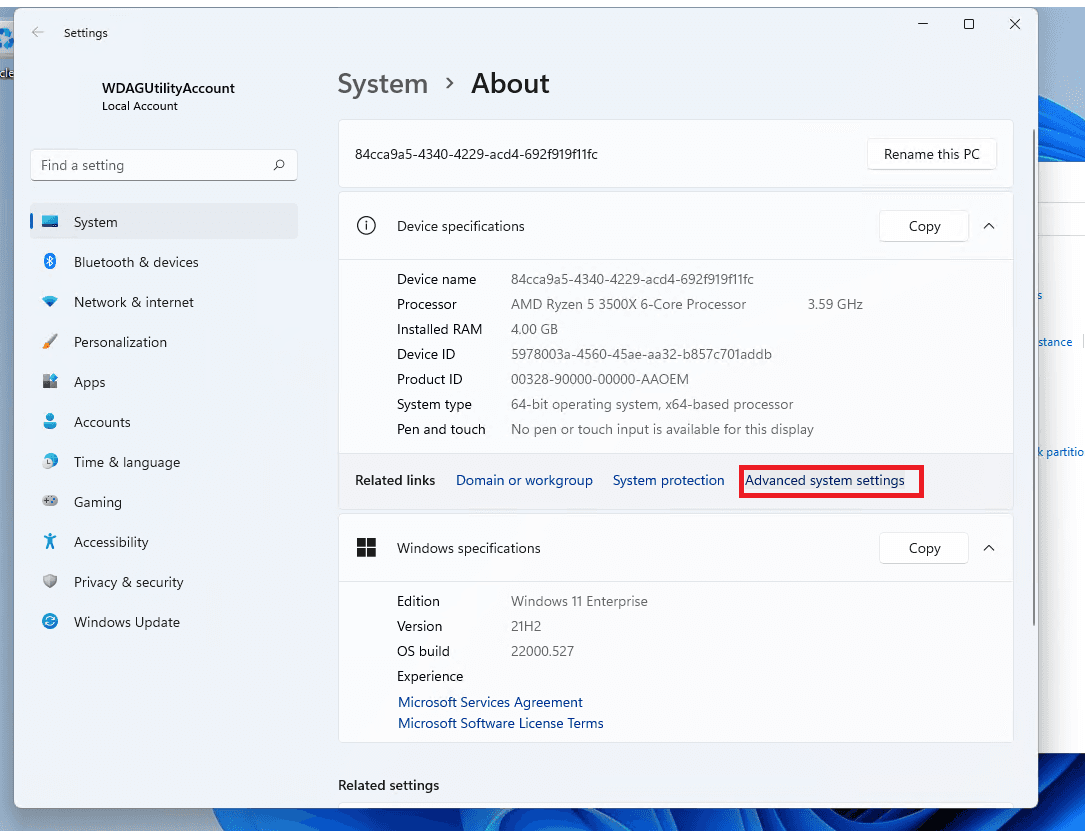Open Microsoft Software License Terms link
The height and width of the screenshot is (831, 1085).
click(500, 723)
